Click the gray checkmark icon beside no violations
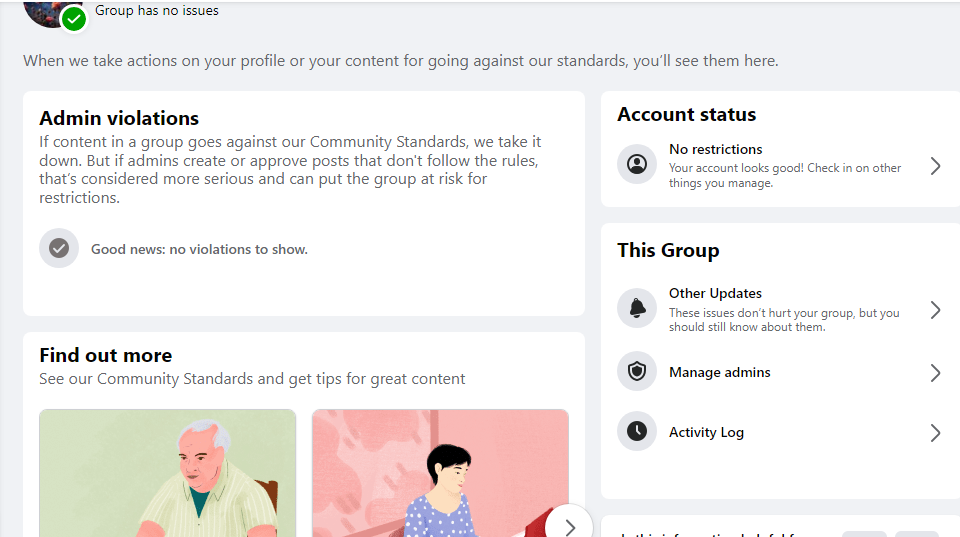The height and width of the screenshot is (537, 960). 59,248
